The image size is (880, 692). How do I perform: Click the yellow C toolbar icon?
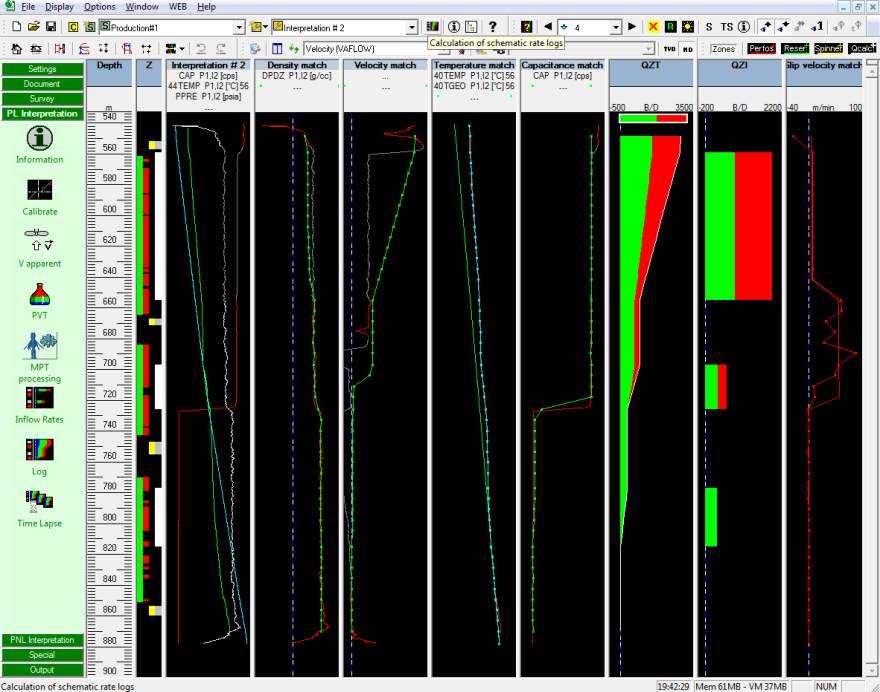tap(73, 27)
